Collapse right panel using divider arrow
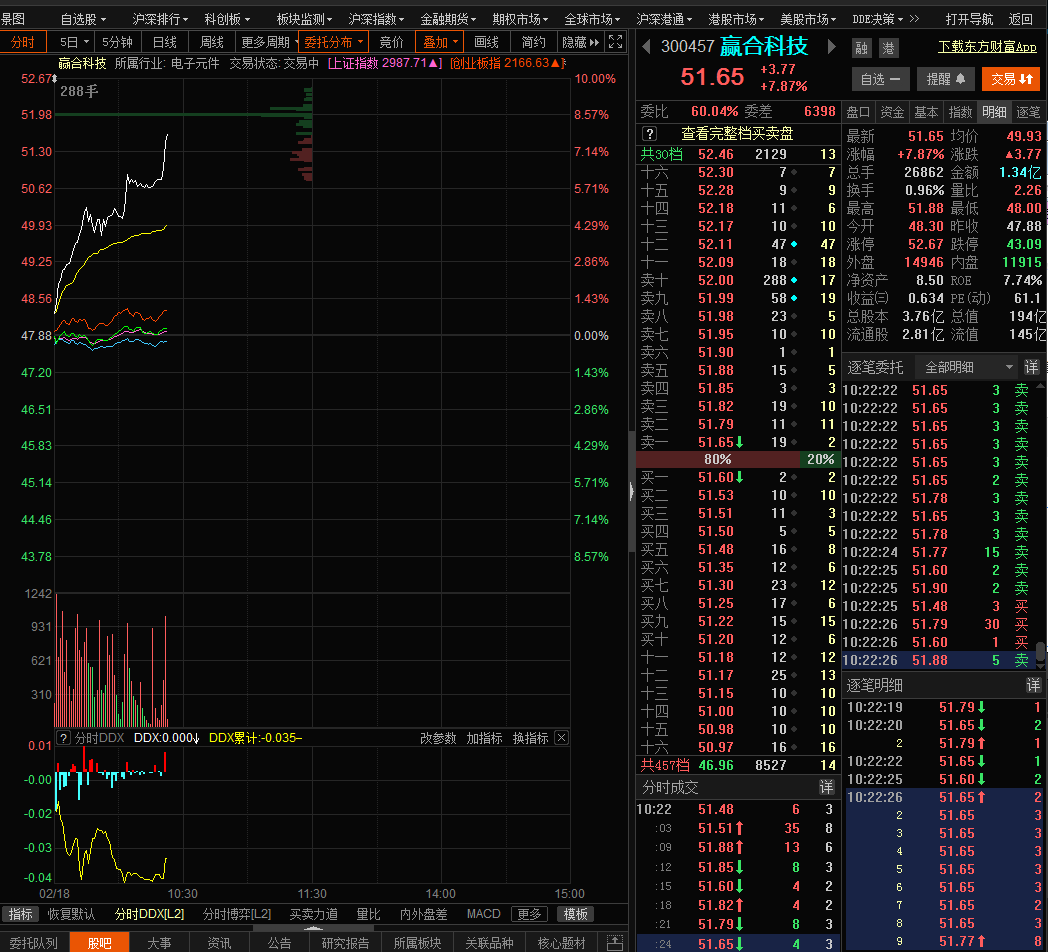This screenshot has width=1048, height=952. pyautogui.click(x=632, y=491)
